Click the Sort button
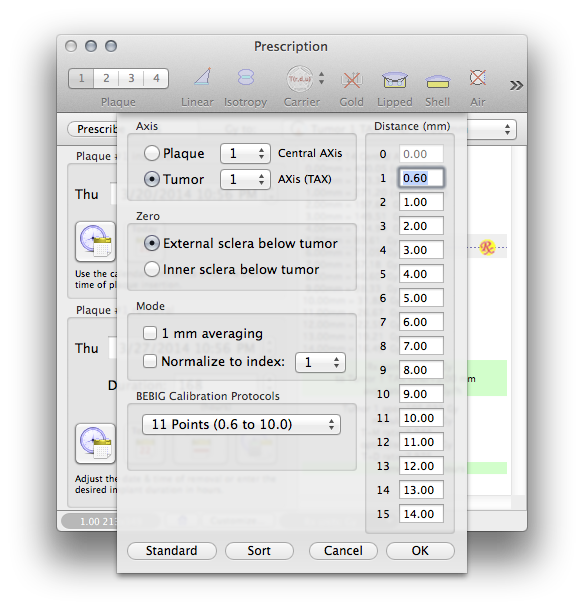584x610 pixels. [259, 551]
